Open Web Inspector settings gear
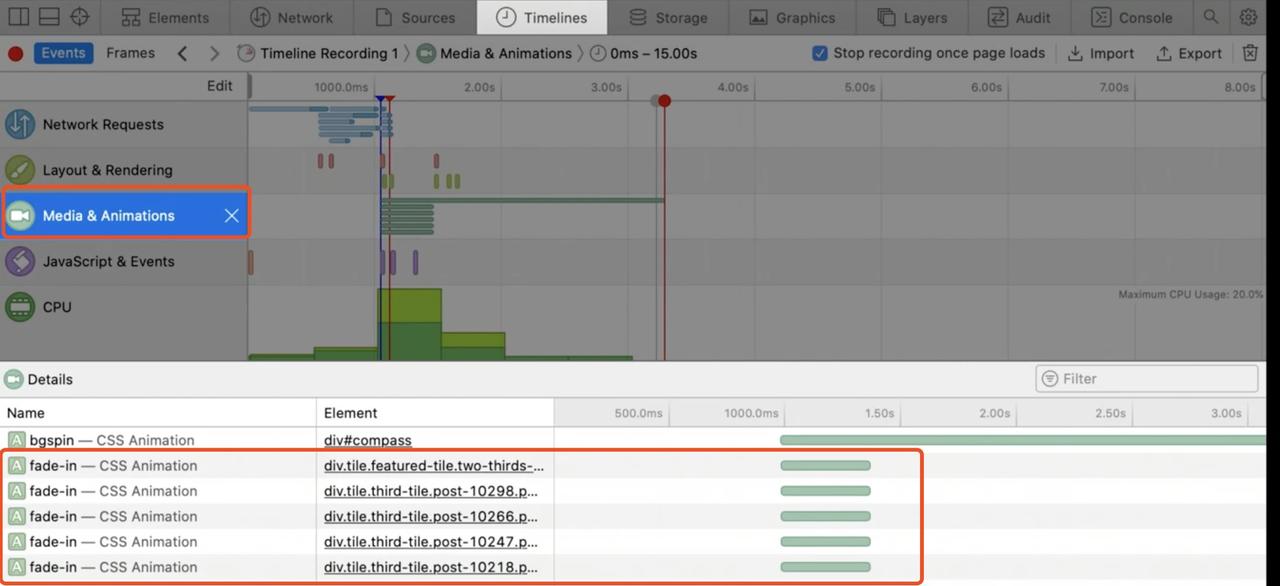This screenshot has width=1280, height=586. tap(1248, 17)
